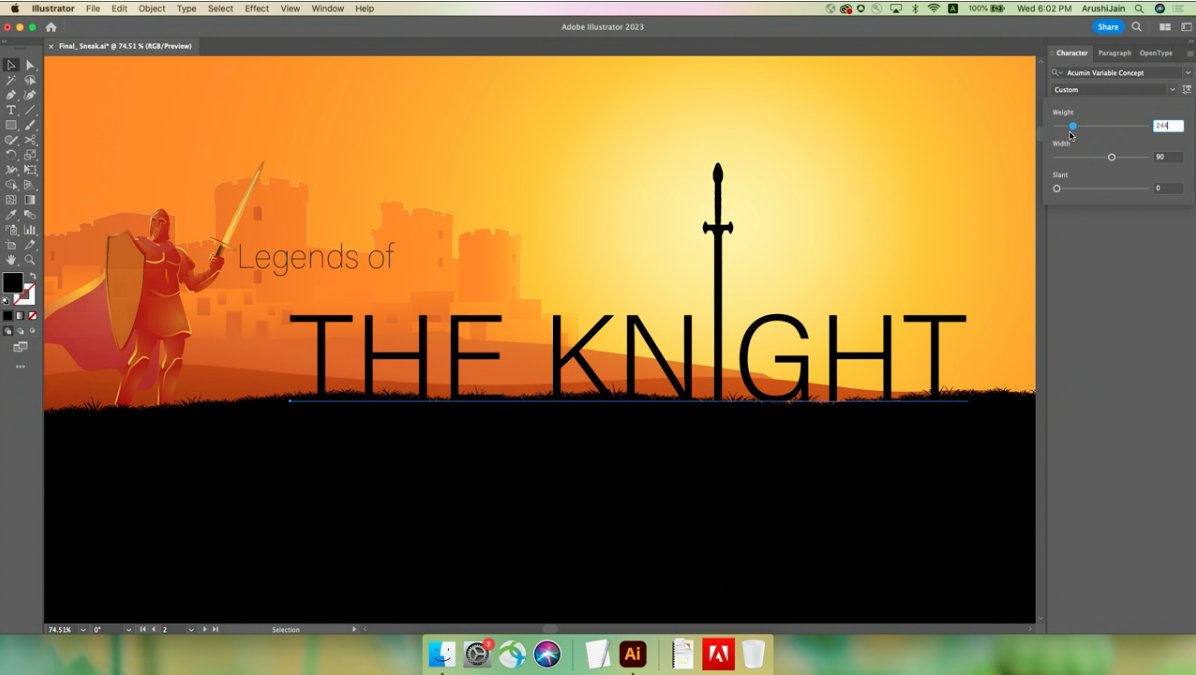Move the Weight slider handle

1072,126
